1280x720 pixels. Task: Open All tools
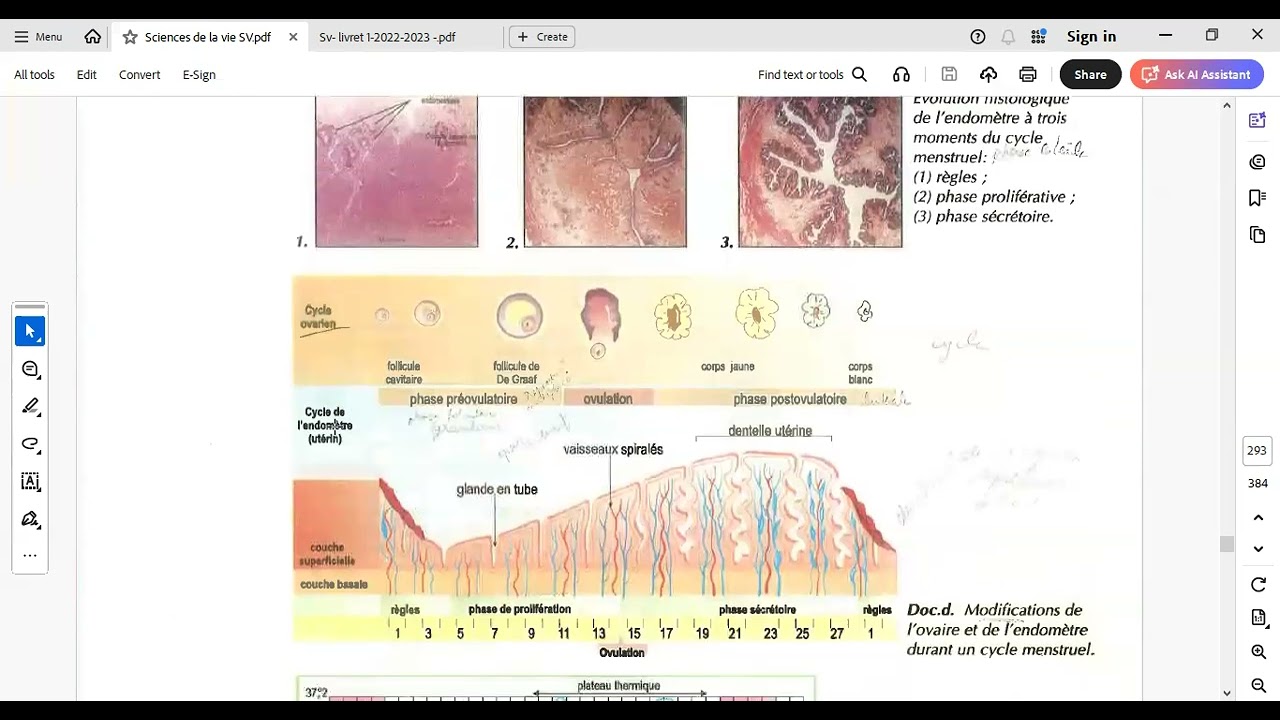[x=34, y=75]
